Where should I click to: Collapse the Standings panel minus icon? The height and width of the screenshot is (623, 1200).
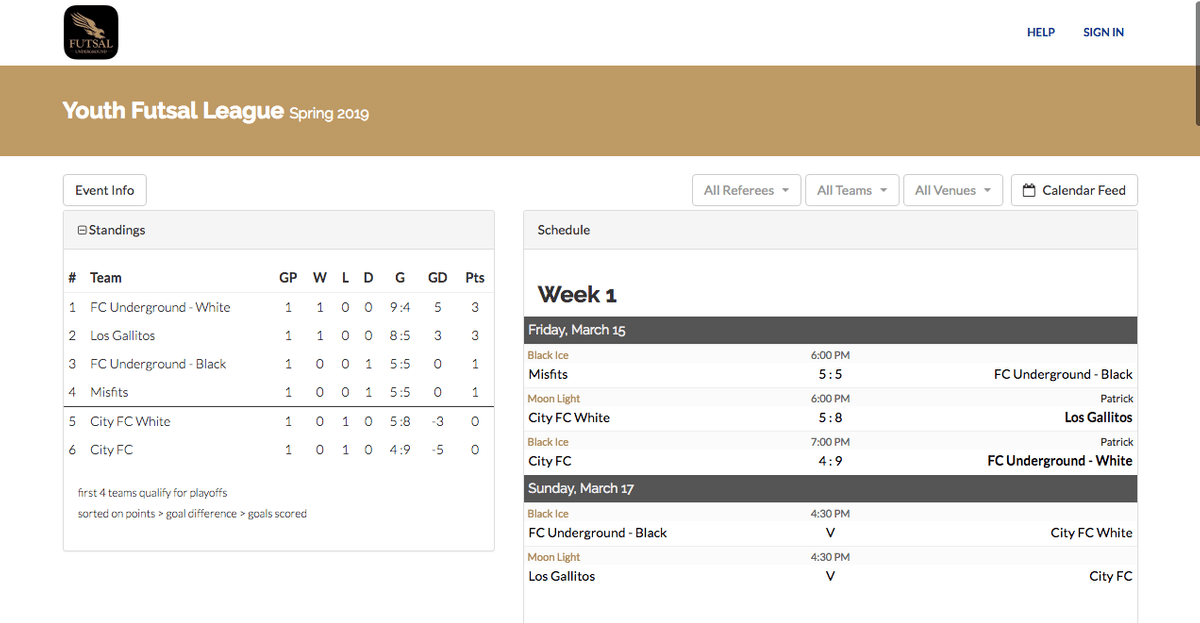(x=82, y=230)
